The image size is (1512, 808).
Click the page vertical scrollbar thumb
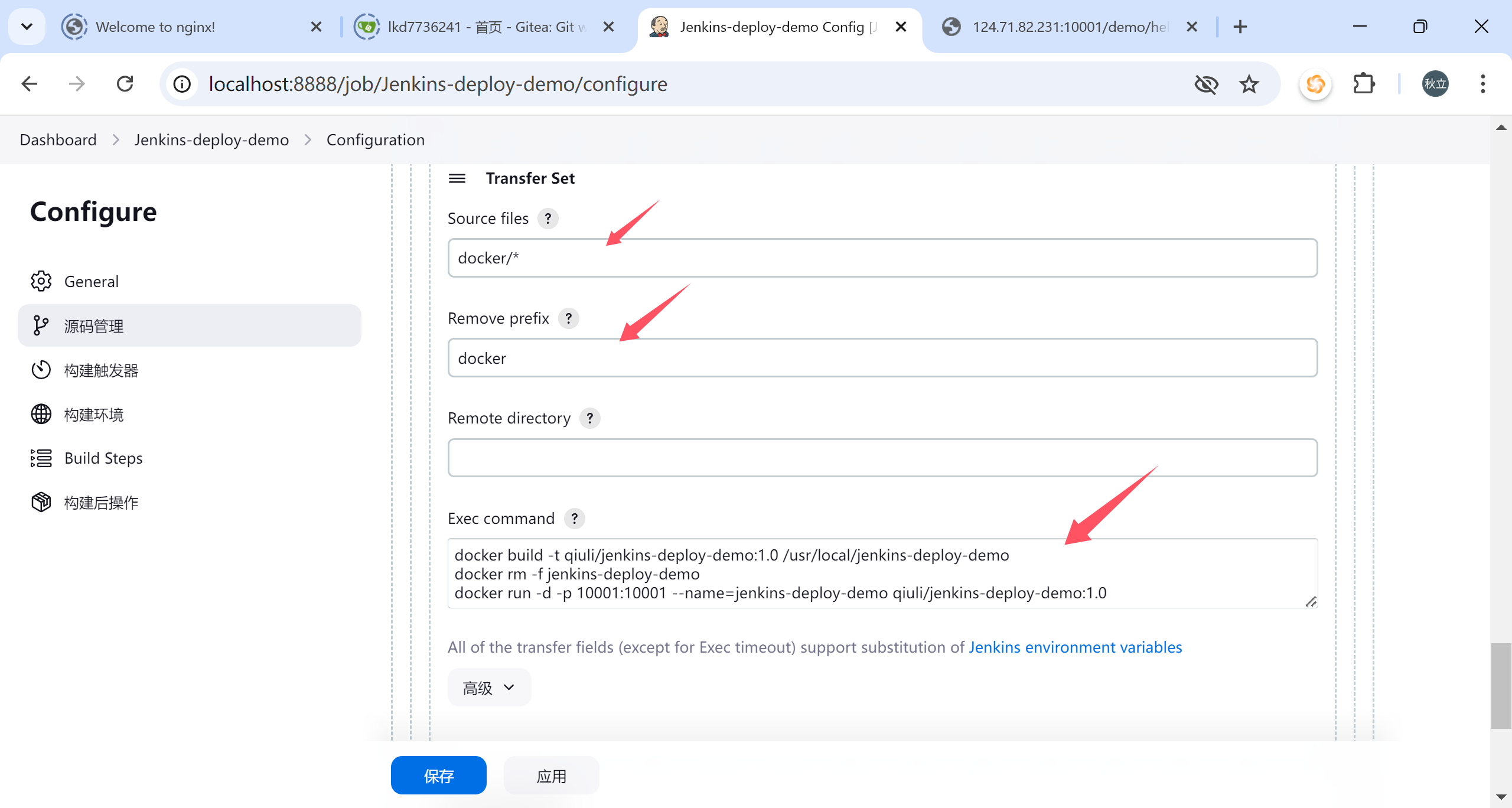(1500, 685)
